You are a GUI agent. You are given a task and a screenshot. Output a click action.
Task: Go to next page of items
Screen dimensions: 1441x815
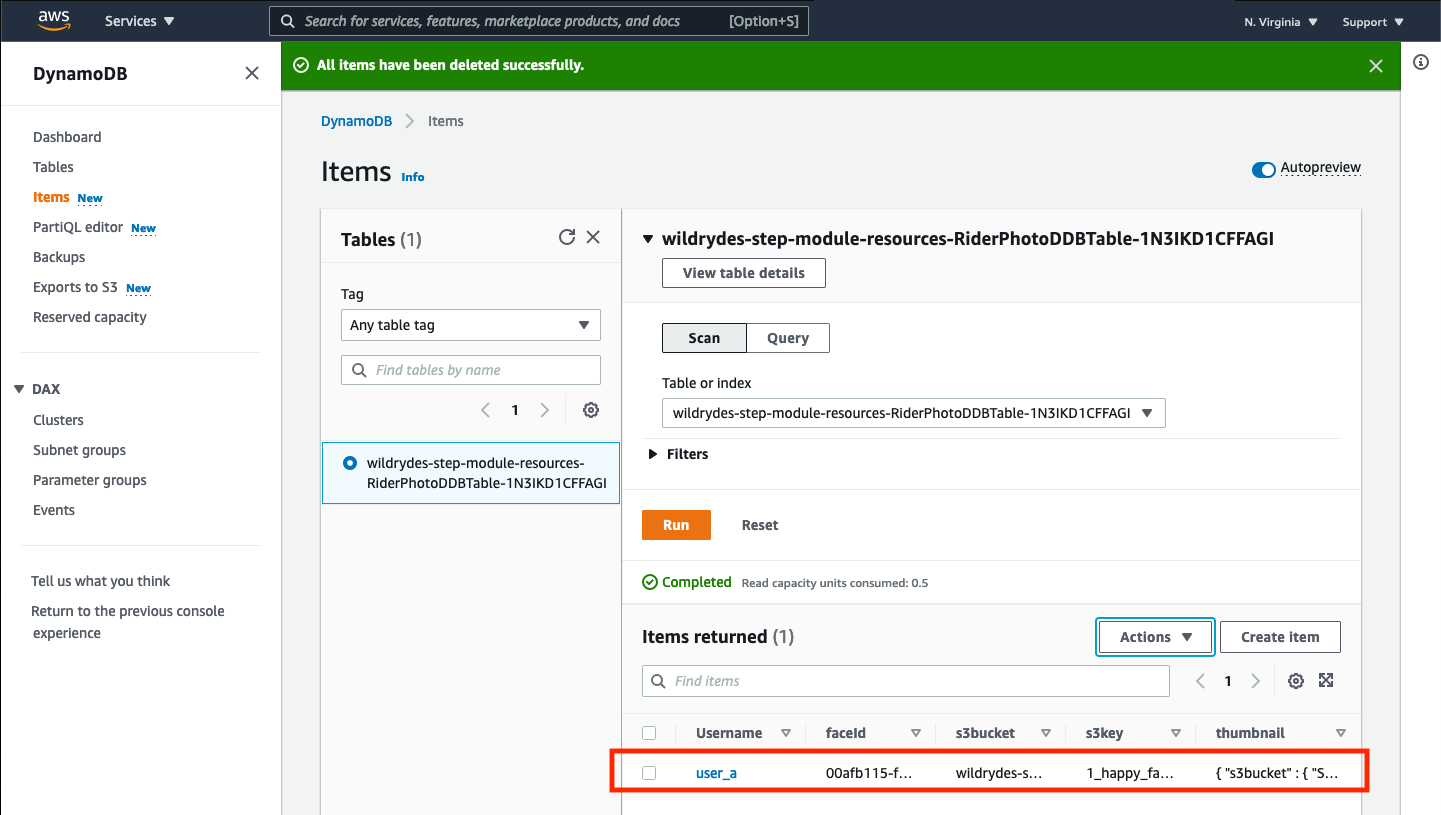(1256, 681)
